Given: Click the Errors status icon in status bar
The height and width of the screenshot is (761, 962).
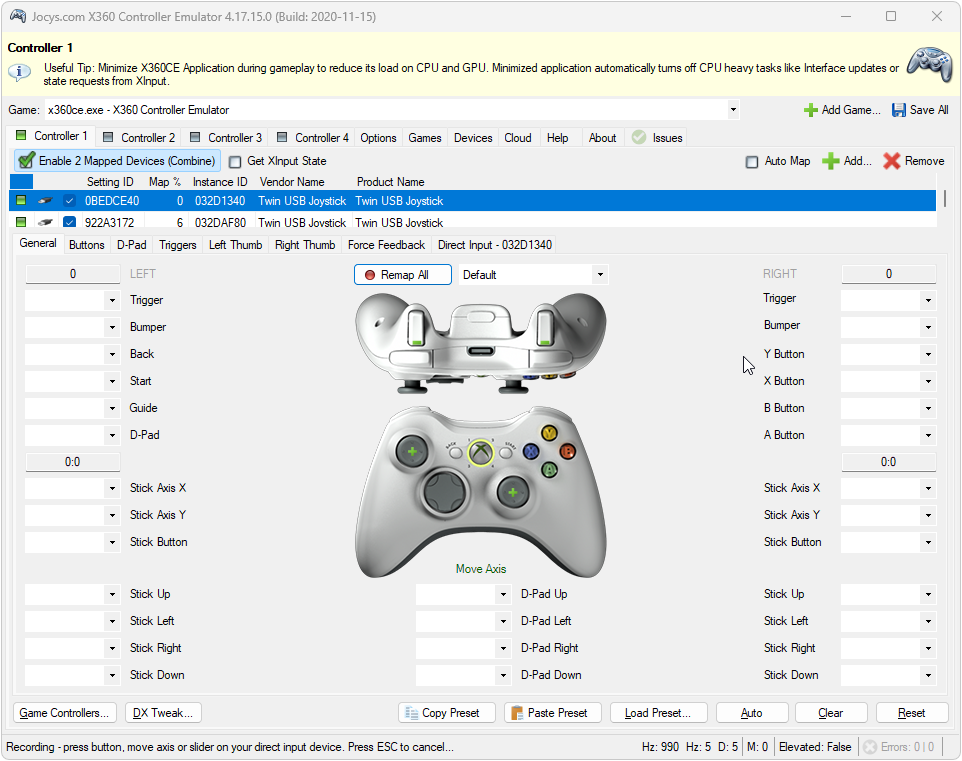Looking at the screenshot, I should pyautogui.click(x=870, y=747).
